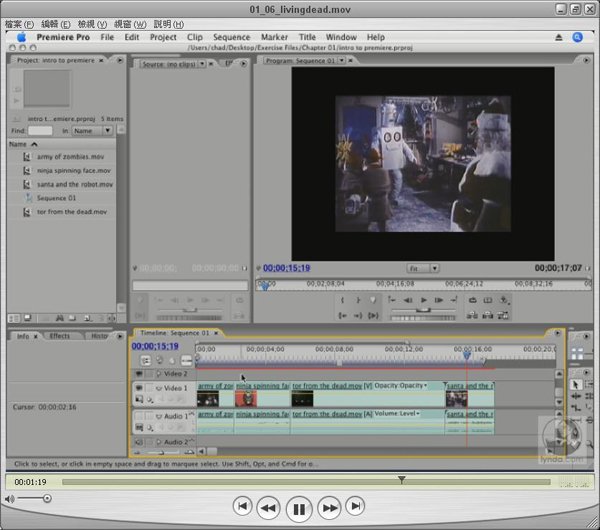600x530 pixels.
Task: Pause QuickTime playback
Action: click(299, 509)
